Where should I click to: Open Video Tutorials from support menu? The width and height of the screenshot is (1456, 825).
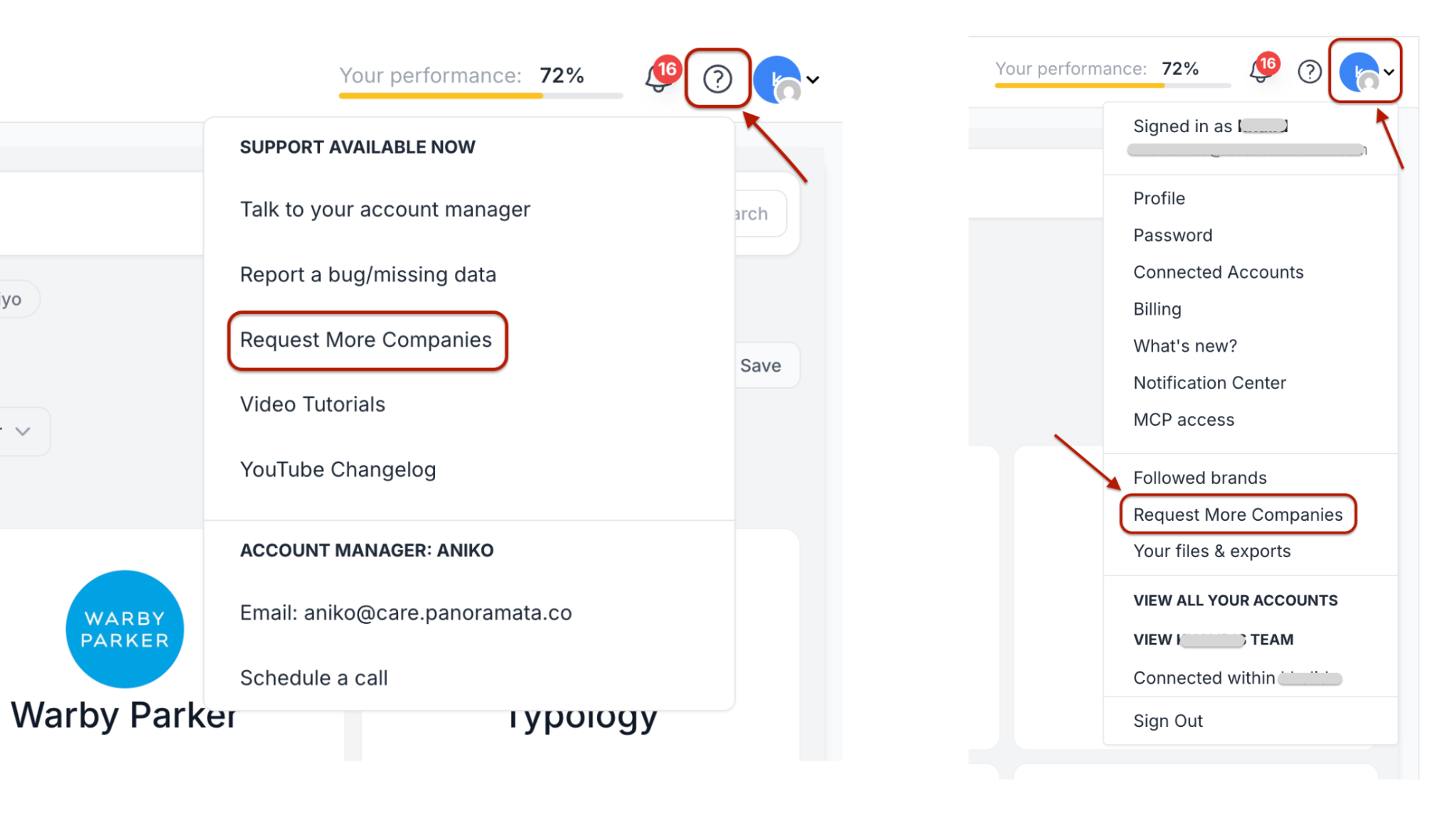pyautogui.click(x=313, y=404)
